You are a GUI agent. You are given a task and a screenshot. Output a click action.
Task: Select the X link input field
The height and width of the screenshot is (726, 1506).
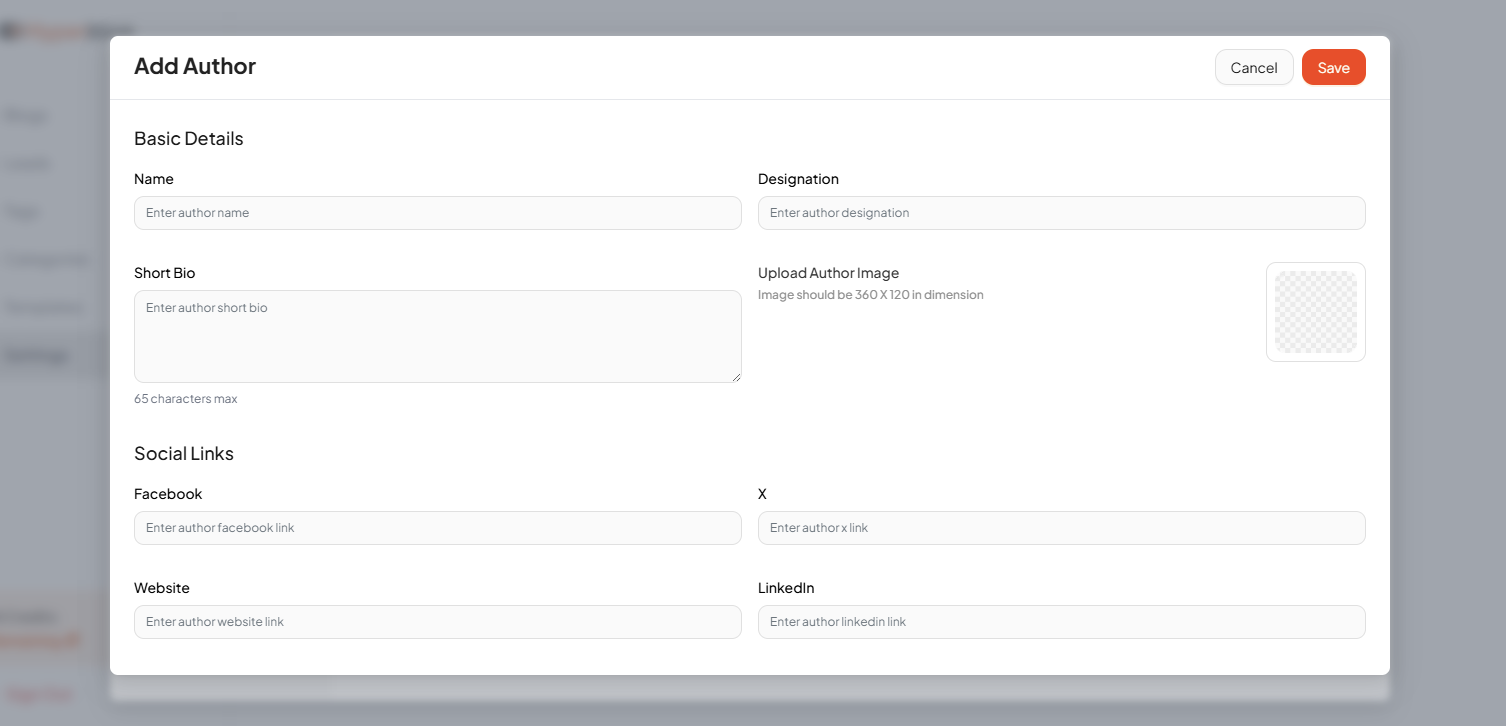tap(1061, 528)
